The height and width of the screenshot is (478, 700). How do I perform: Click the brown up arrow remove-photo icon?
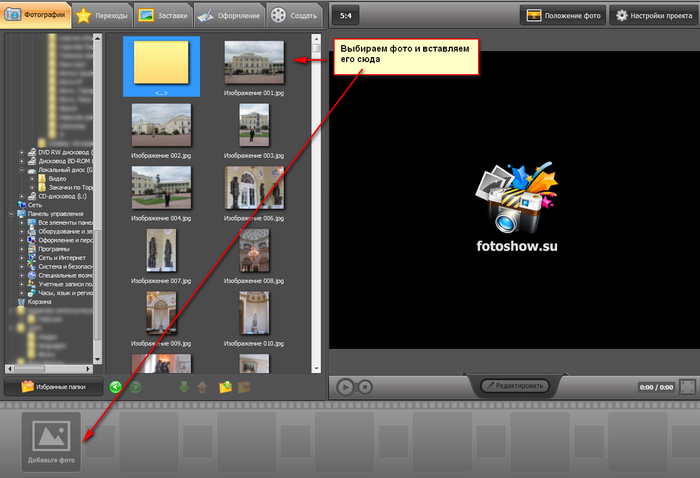(202, 387)
